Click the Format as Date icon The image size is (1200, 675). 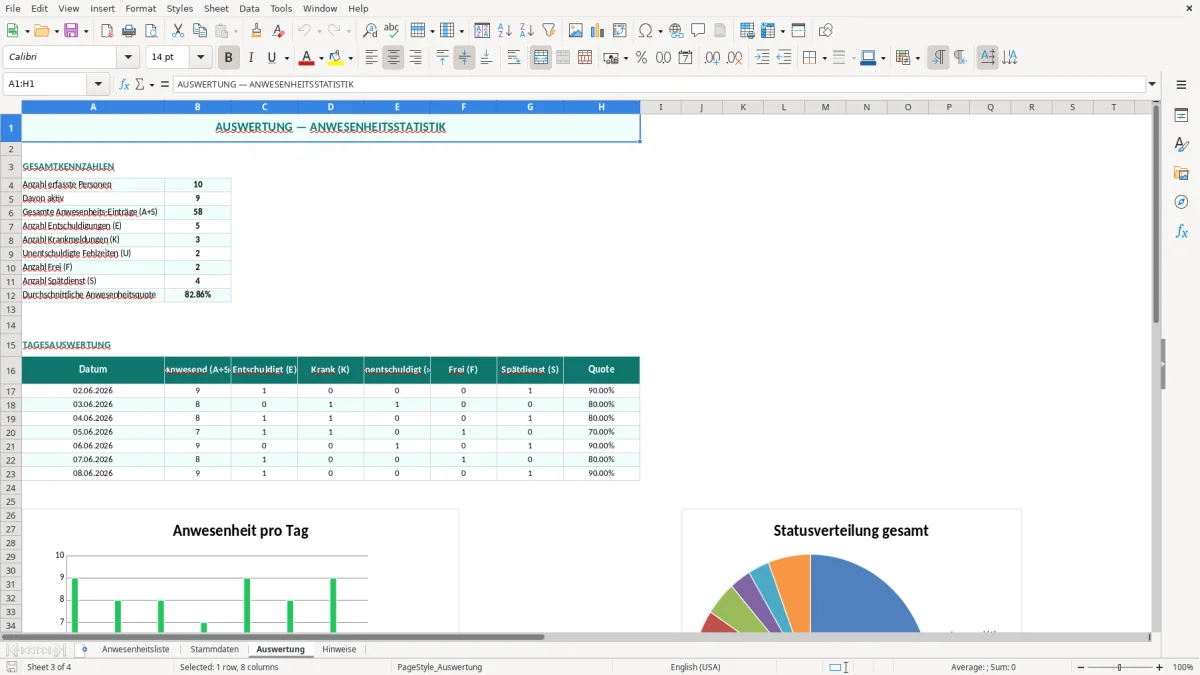click(x=686, y=58)
